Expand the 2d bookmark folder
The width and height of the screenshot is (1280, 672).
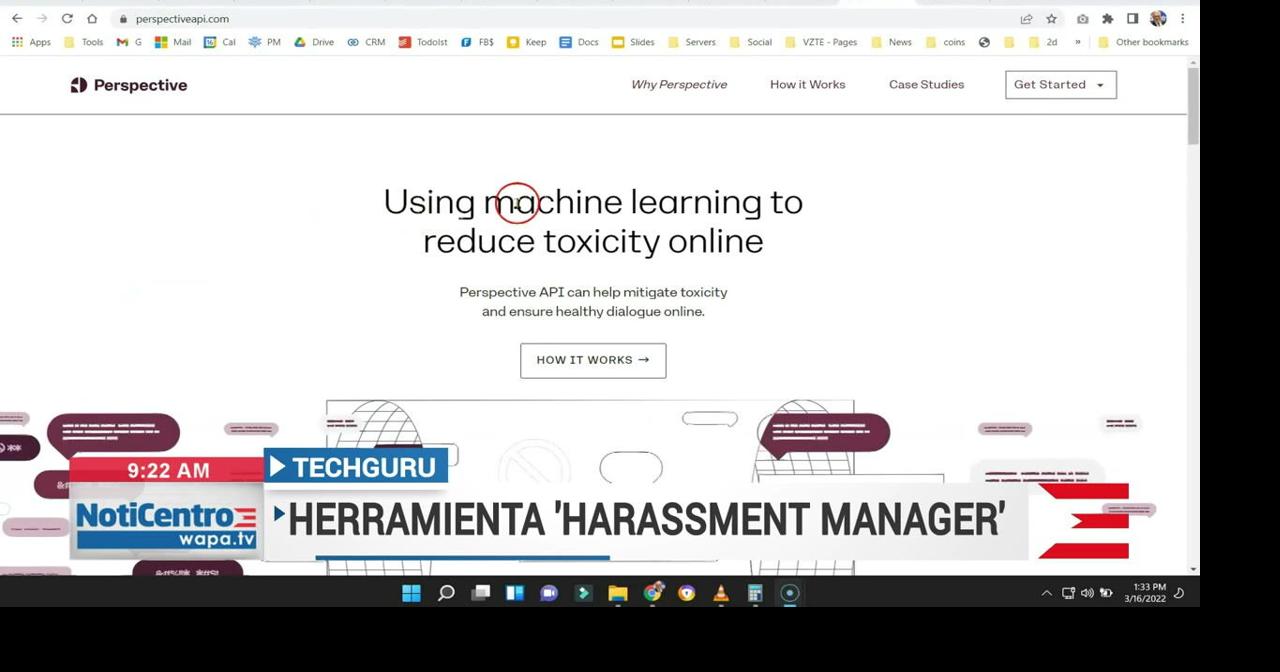[x=1043, y=42]
